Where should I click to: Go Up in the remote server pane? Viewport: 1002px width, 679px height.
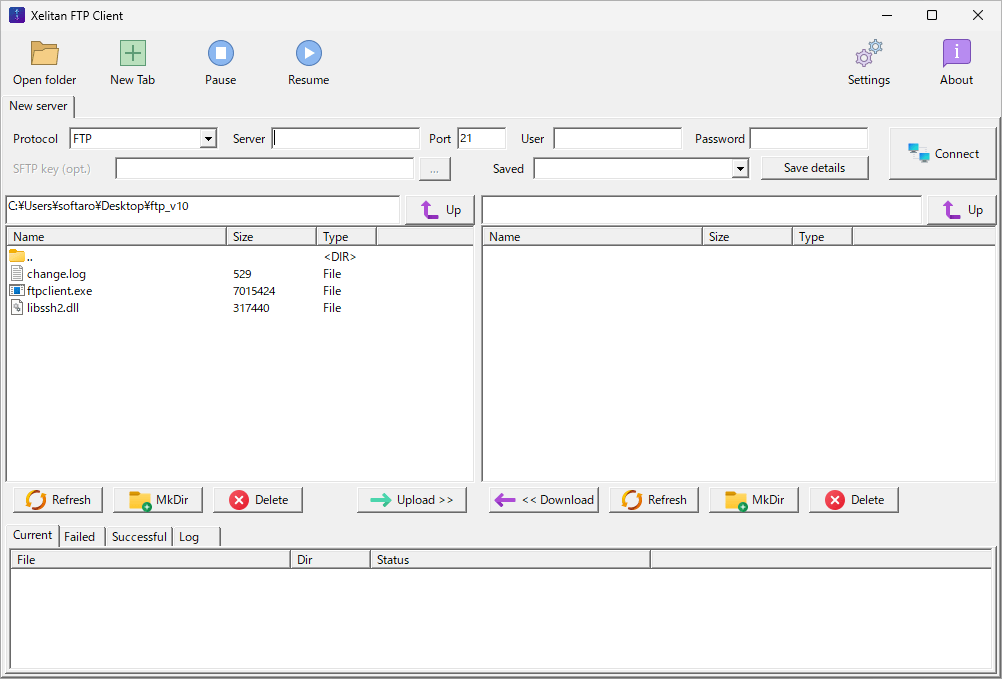(x=961, y=210)
